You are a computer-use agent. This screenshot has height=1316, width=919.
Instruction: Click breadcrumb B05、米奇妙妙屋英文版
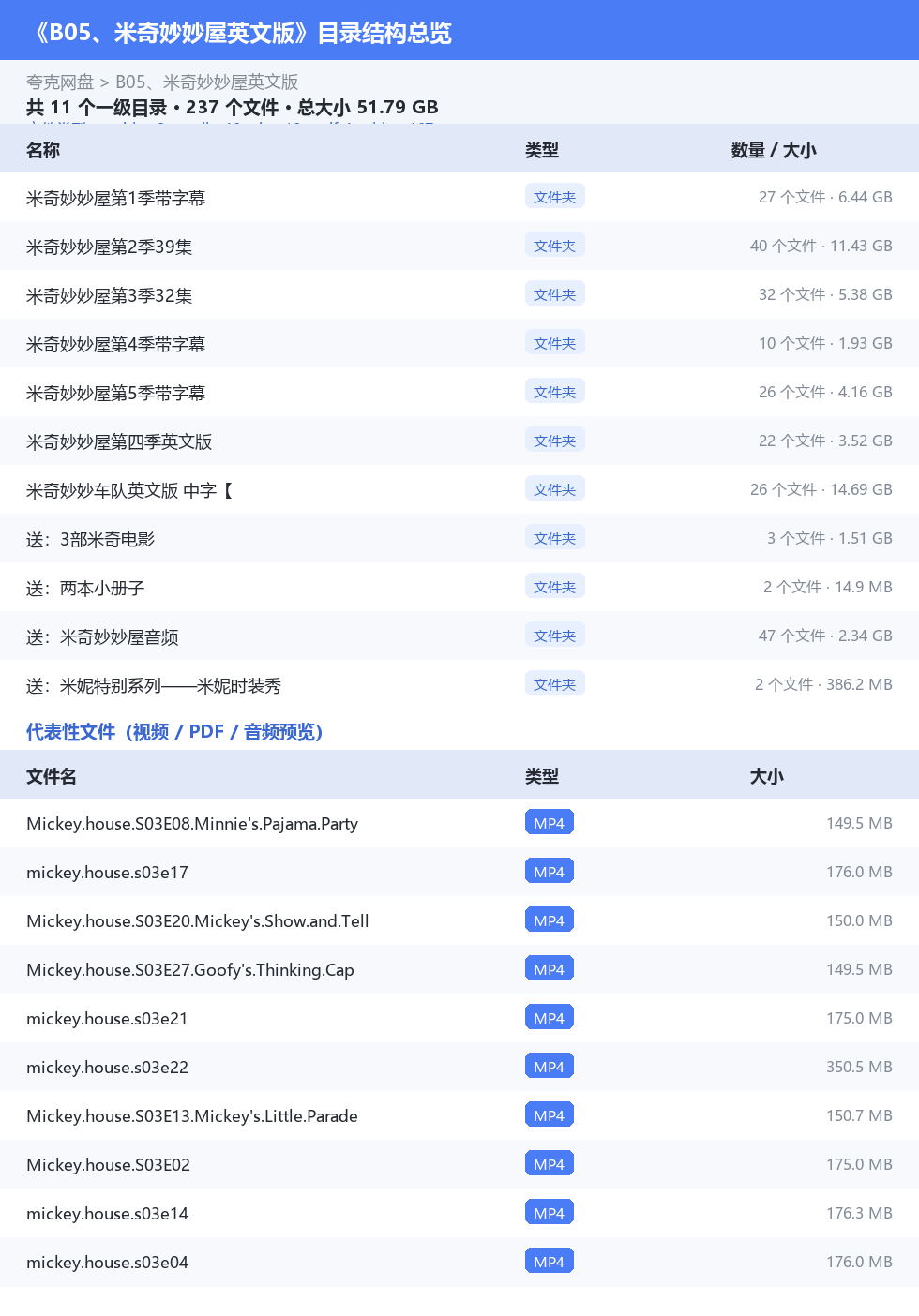click(206, 82)
